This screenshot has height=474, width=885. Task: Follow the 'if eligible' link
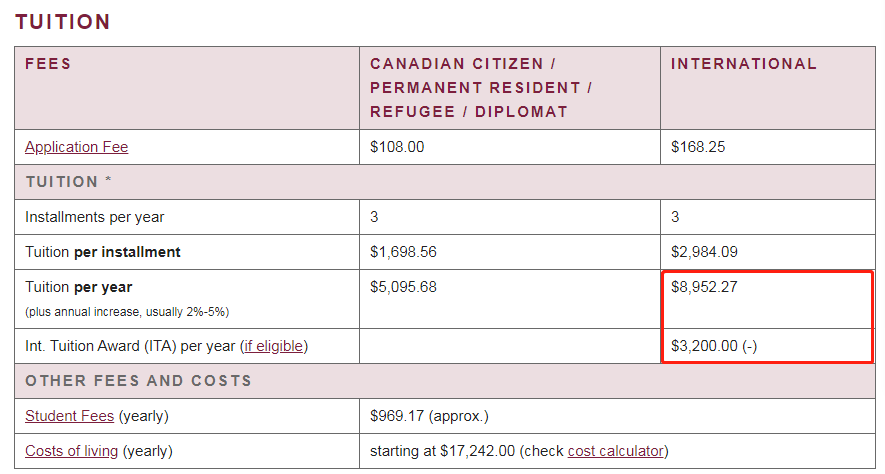tap(274, 346)
